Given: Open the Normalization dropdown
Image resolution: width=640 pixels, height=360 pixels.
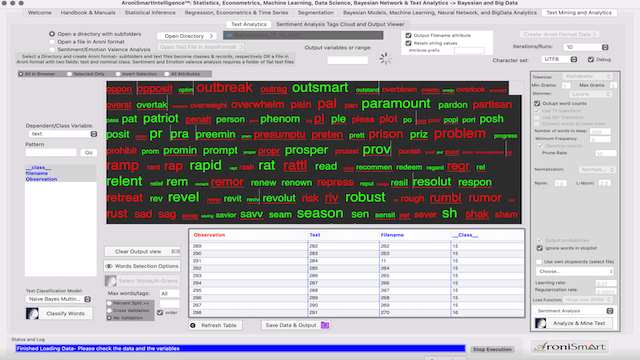Looking at the screenshot, I should coord(597,169).
